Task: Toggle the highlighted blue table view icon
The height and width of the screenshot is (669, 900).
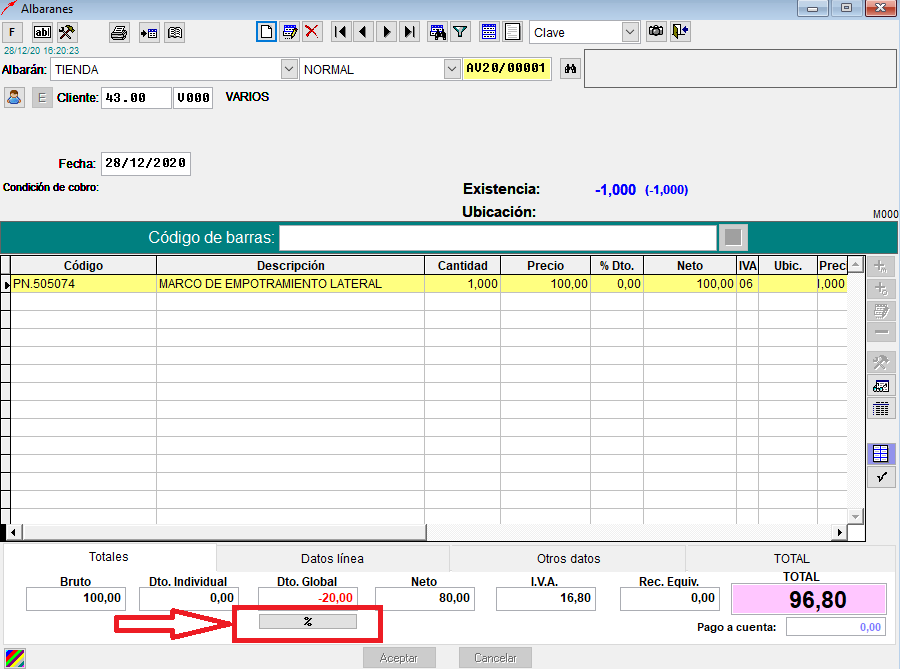Action: [x=881, y=454]
